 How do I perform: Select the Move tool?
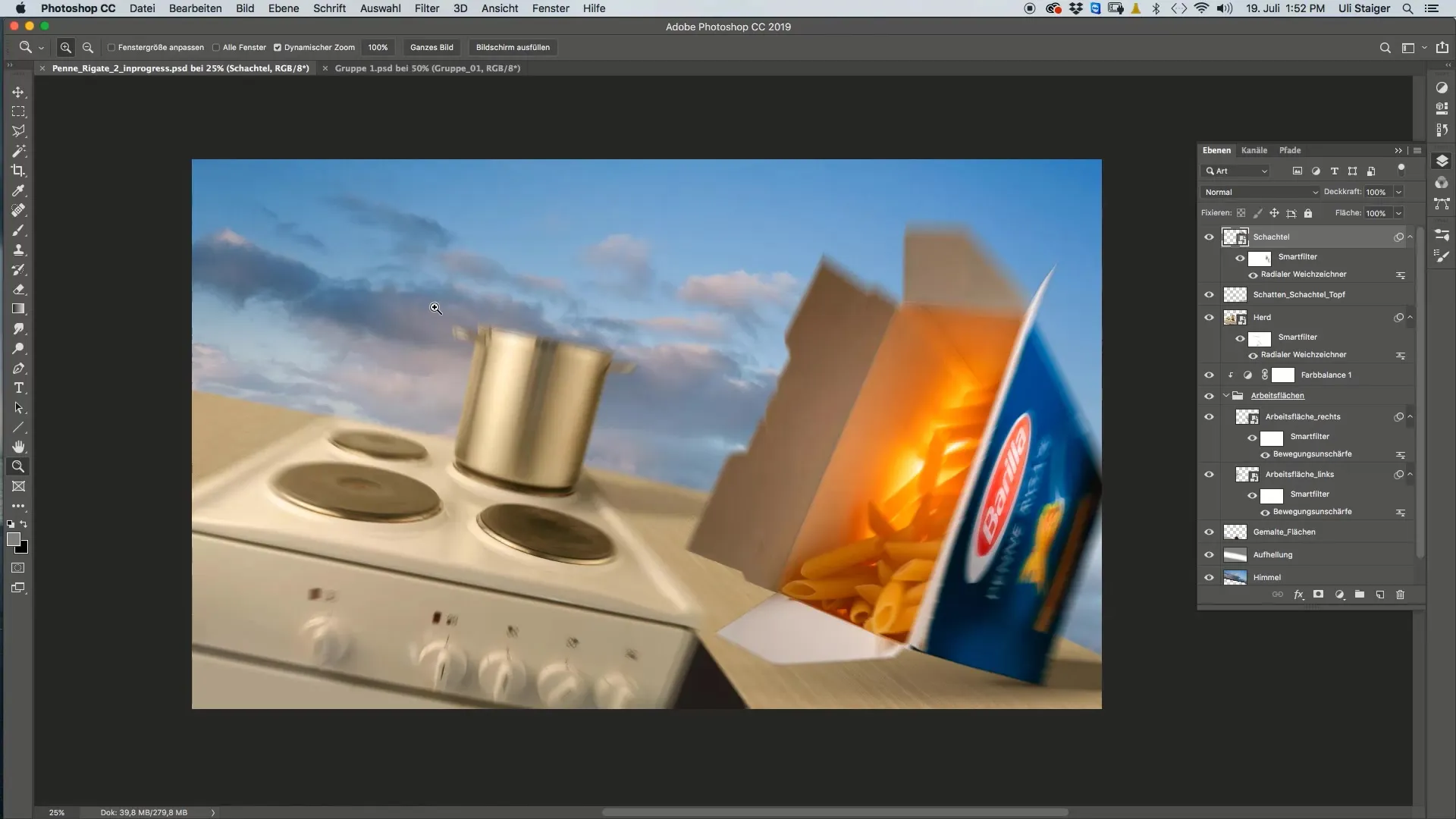(18, 92)
